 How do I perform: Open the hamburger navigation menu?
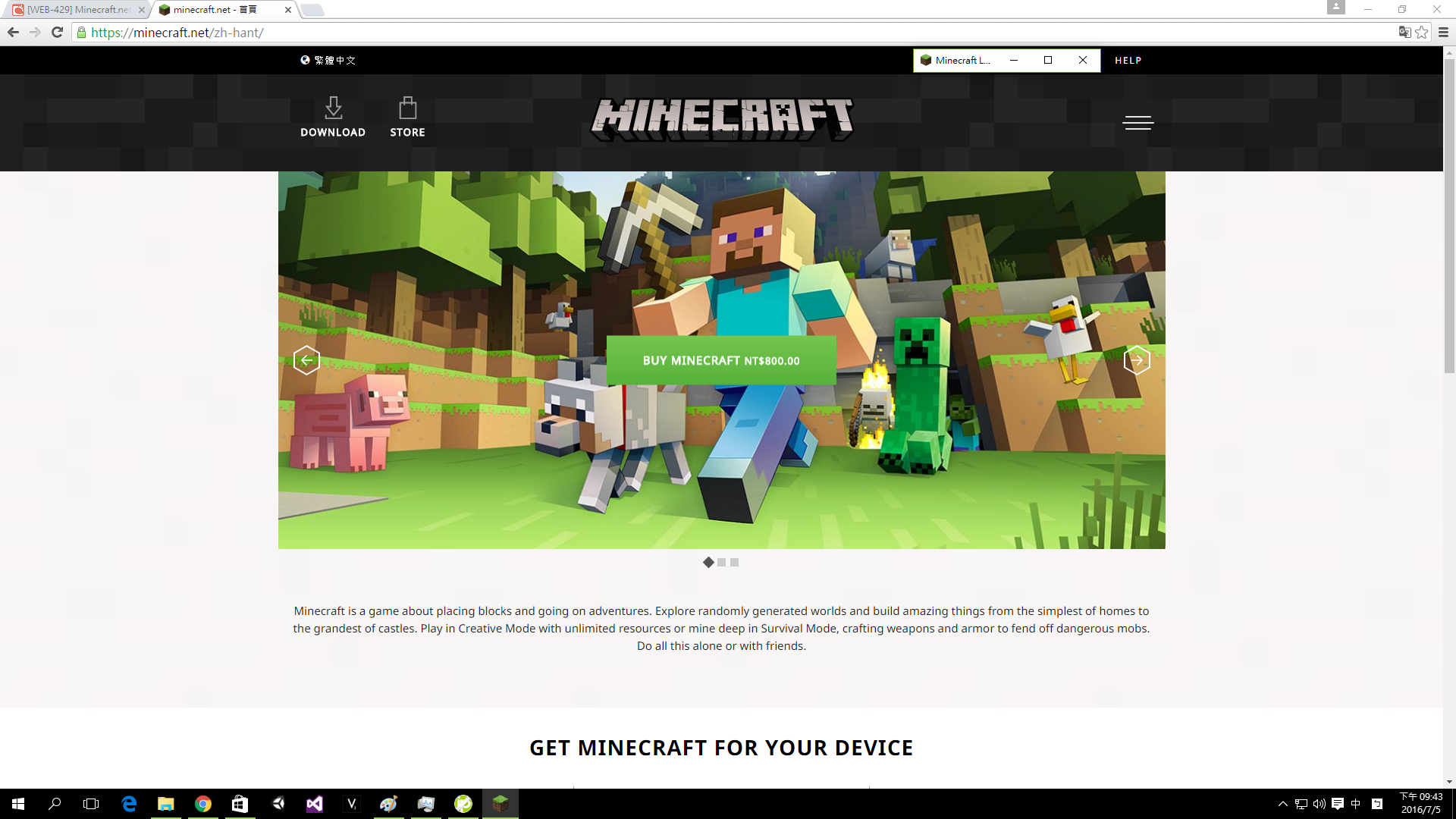pyautogui.click(x=1137, y=123)
